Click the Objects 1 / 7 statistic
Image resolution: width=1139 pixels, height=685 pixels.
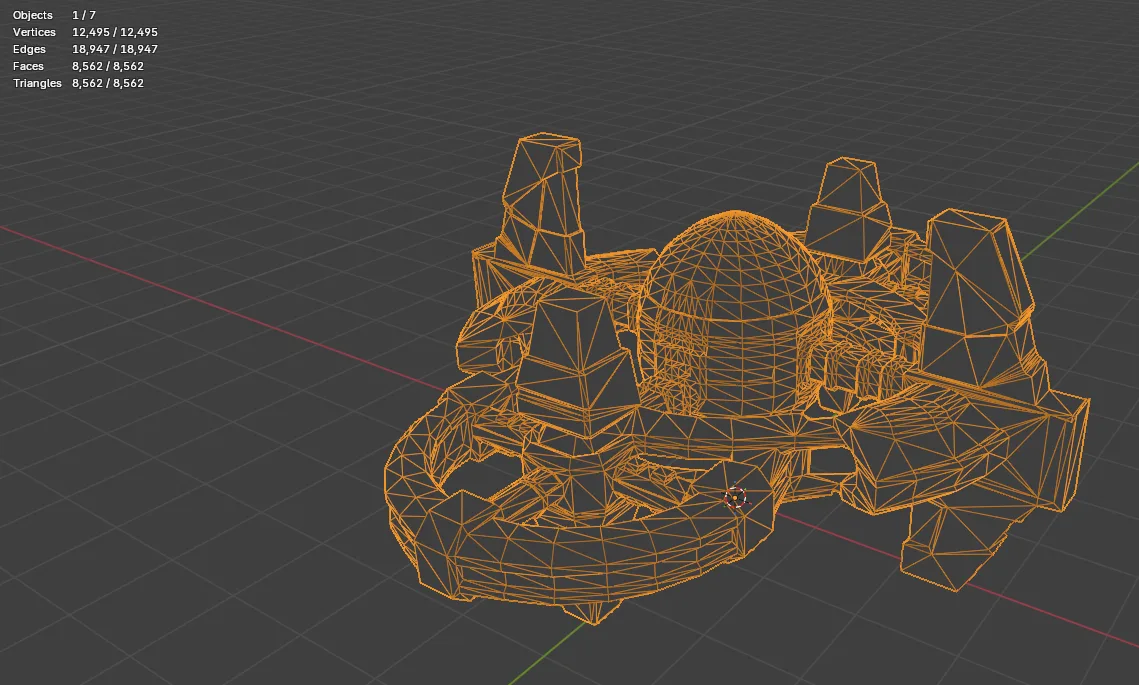(x=54, y=15)
